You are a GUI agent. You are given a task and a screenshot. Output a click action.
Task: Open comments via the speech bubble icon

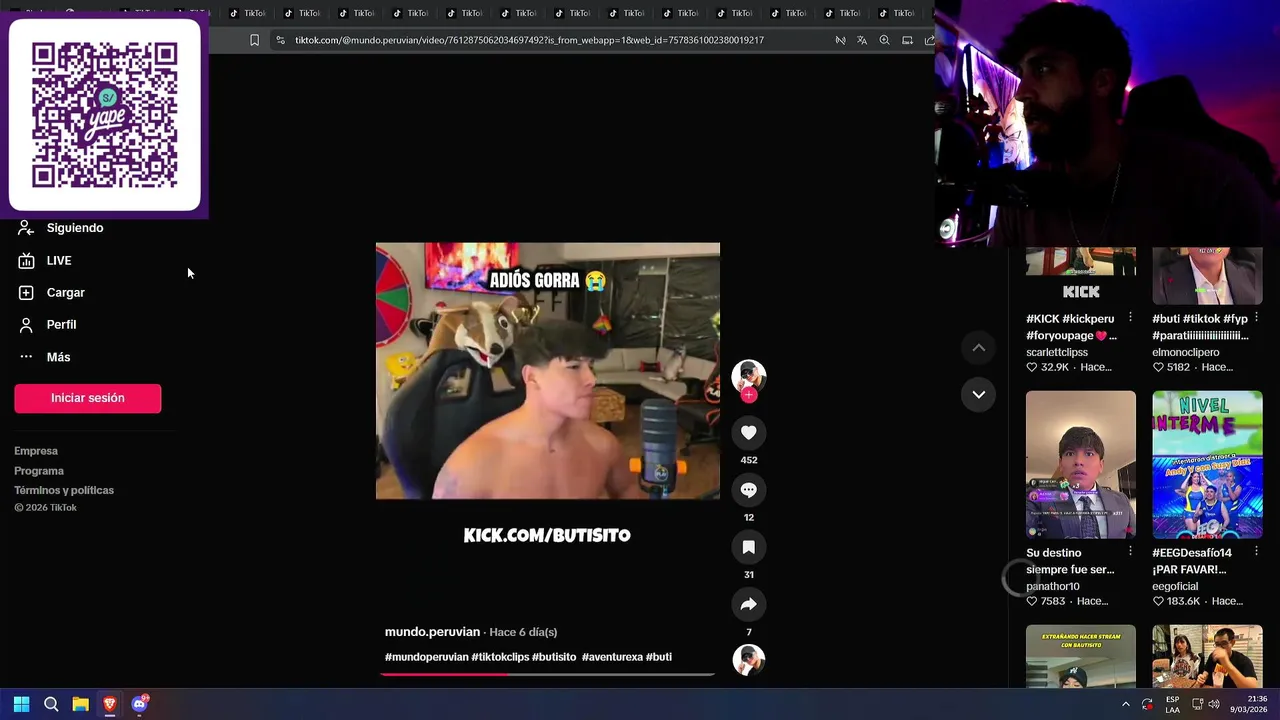click(748, 490)
